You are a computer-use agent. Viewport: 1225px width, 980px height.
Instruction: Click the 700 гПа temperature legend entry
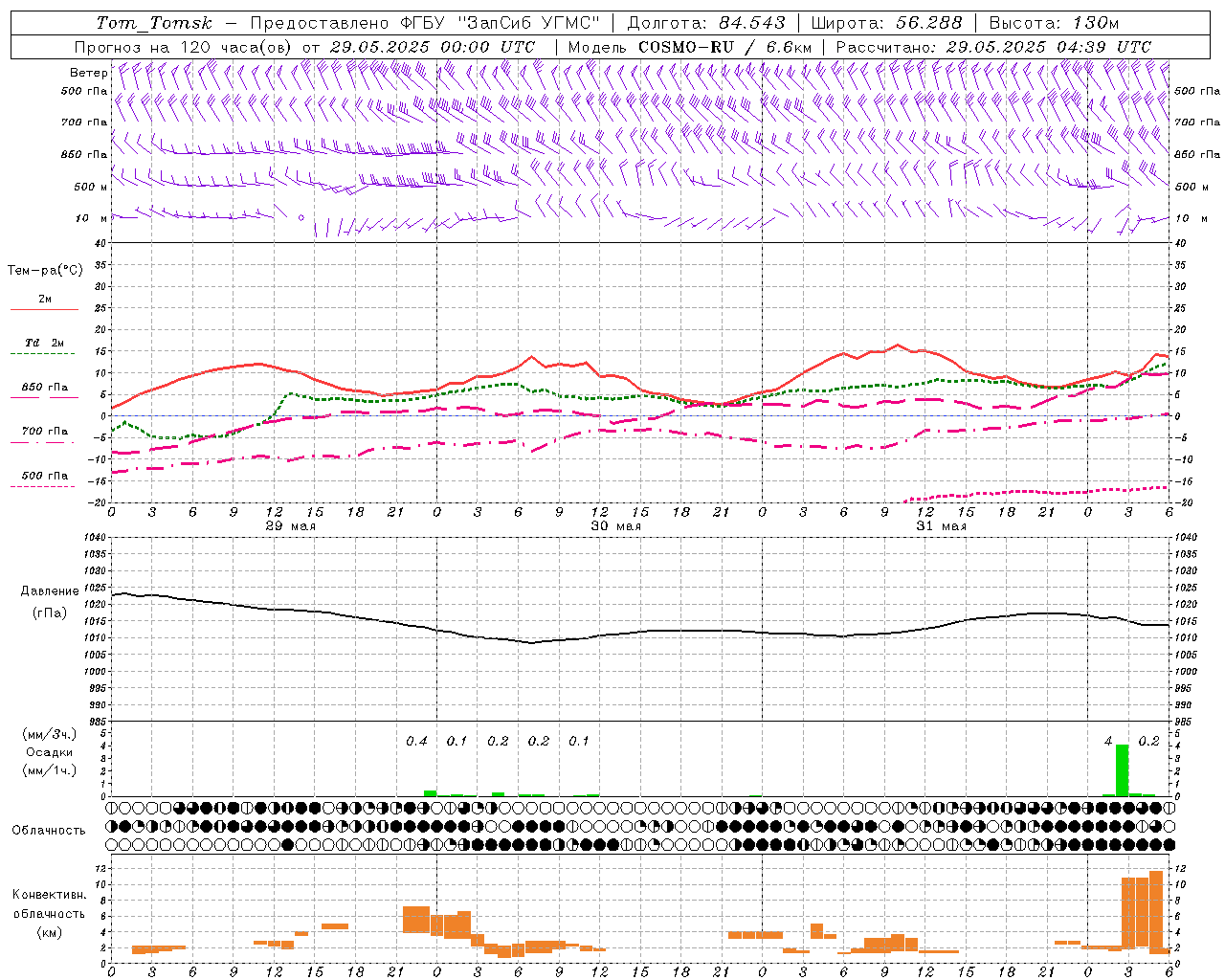[x=44, y=432]
